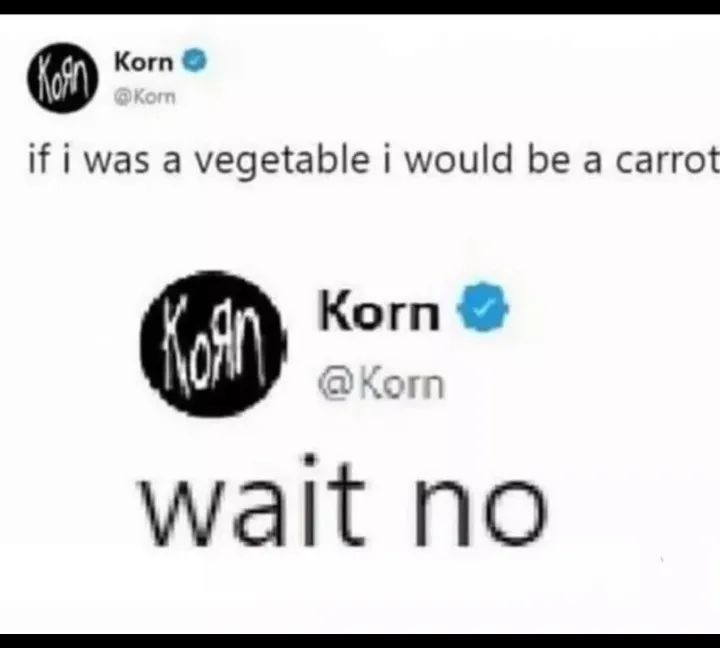The height and width of the screenshot is (648, 720).
Task: Click the black bar below 'wait no'
Action: click(x=360, y=641)
